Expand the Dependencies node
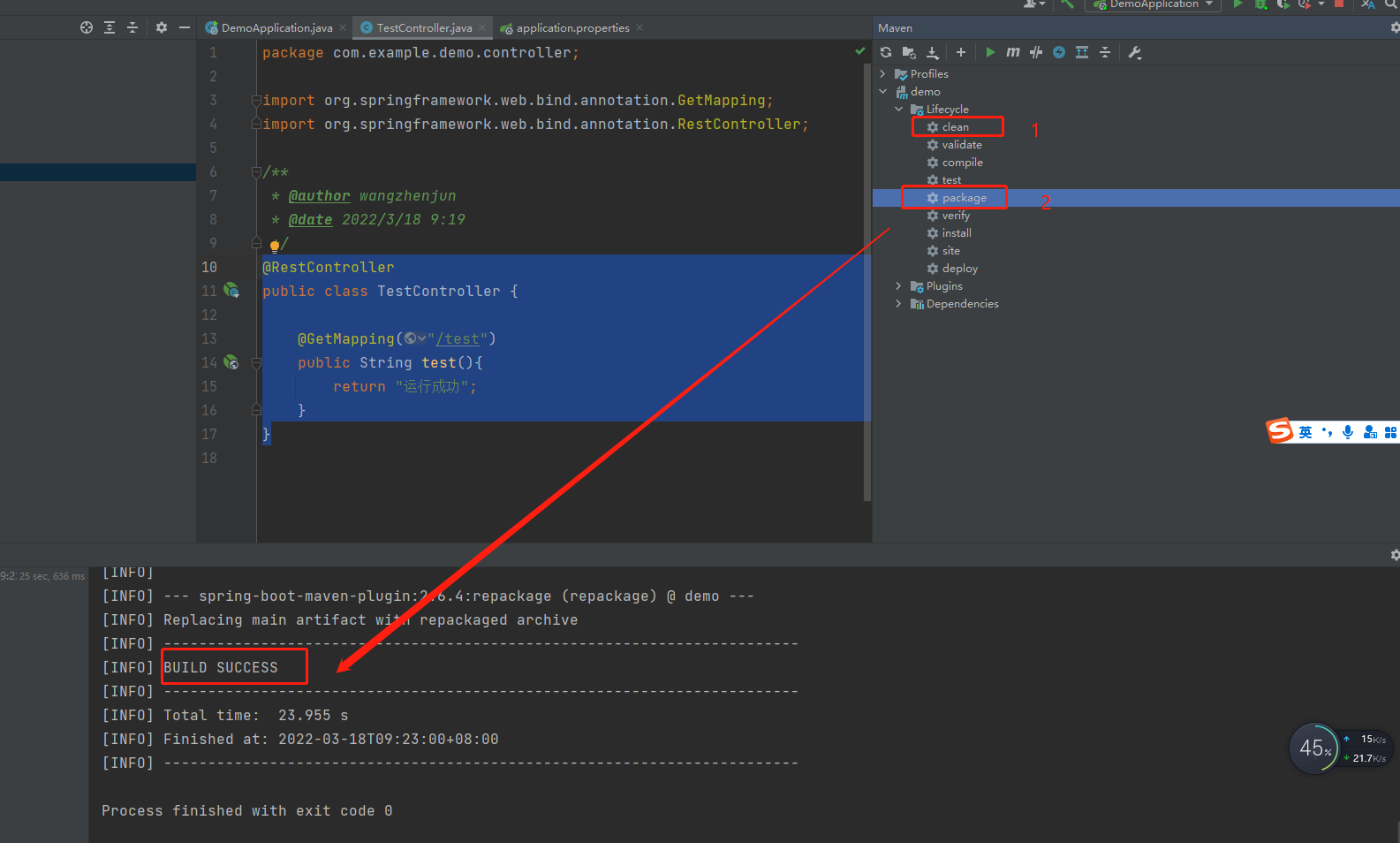The width and height of the screenshot is (1400, 843). point(899,304)
